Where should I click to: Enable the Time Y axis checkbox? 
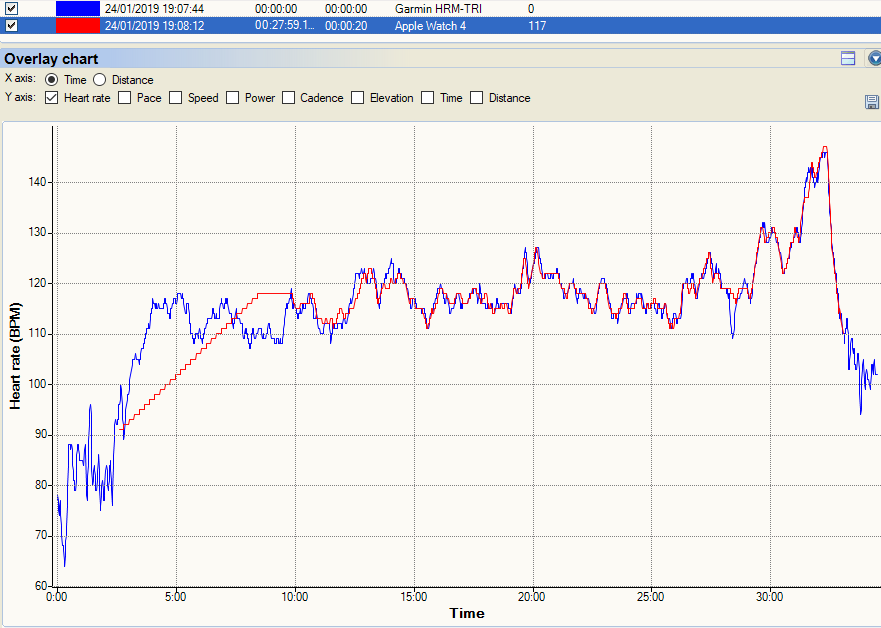[428, 98]
